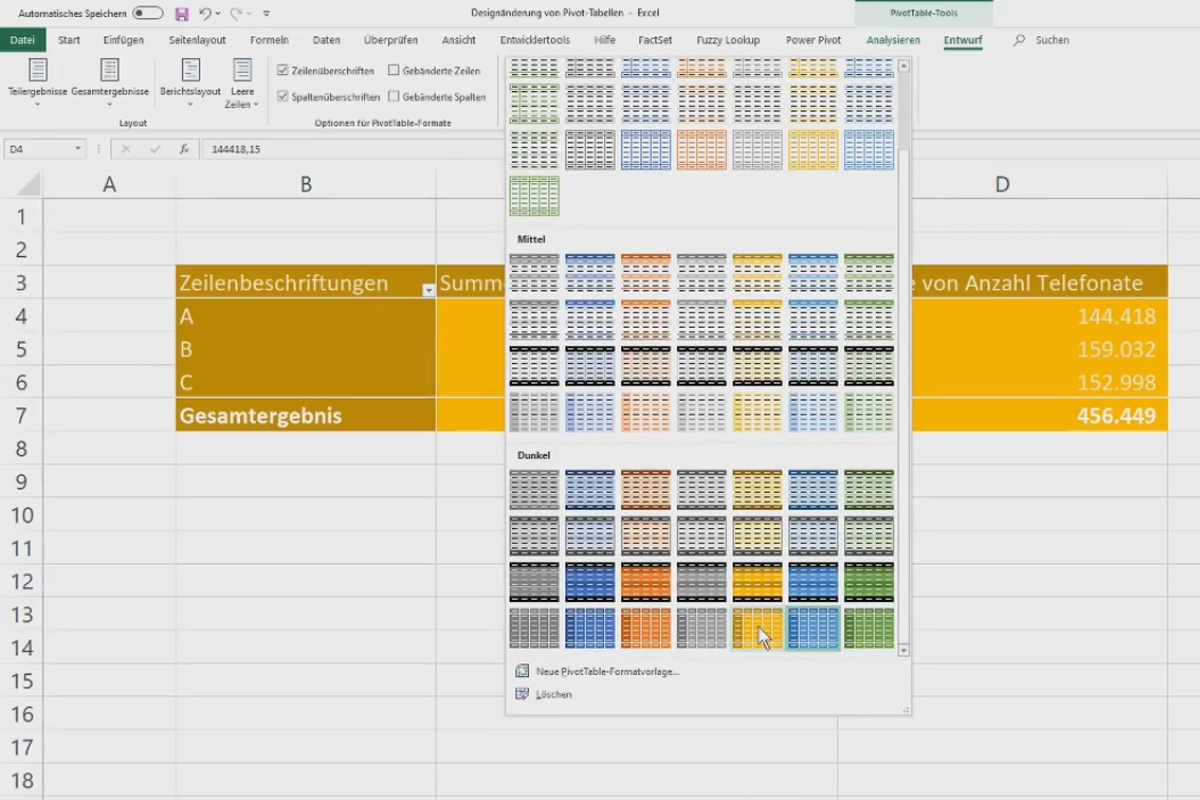Click the Undo arrow icon

tap(205, 14)
